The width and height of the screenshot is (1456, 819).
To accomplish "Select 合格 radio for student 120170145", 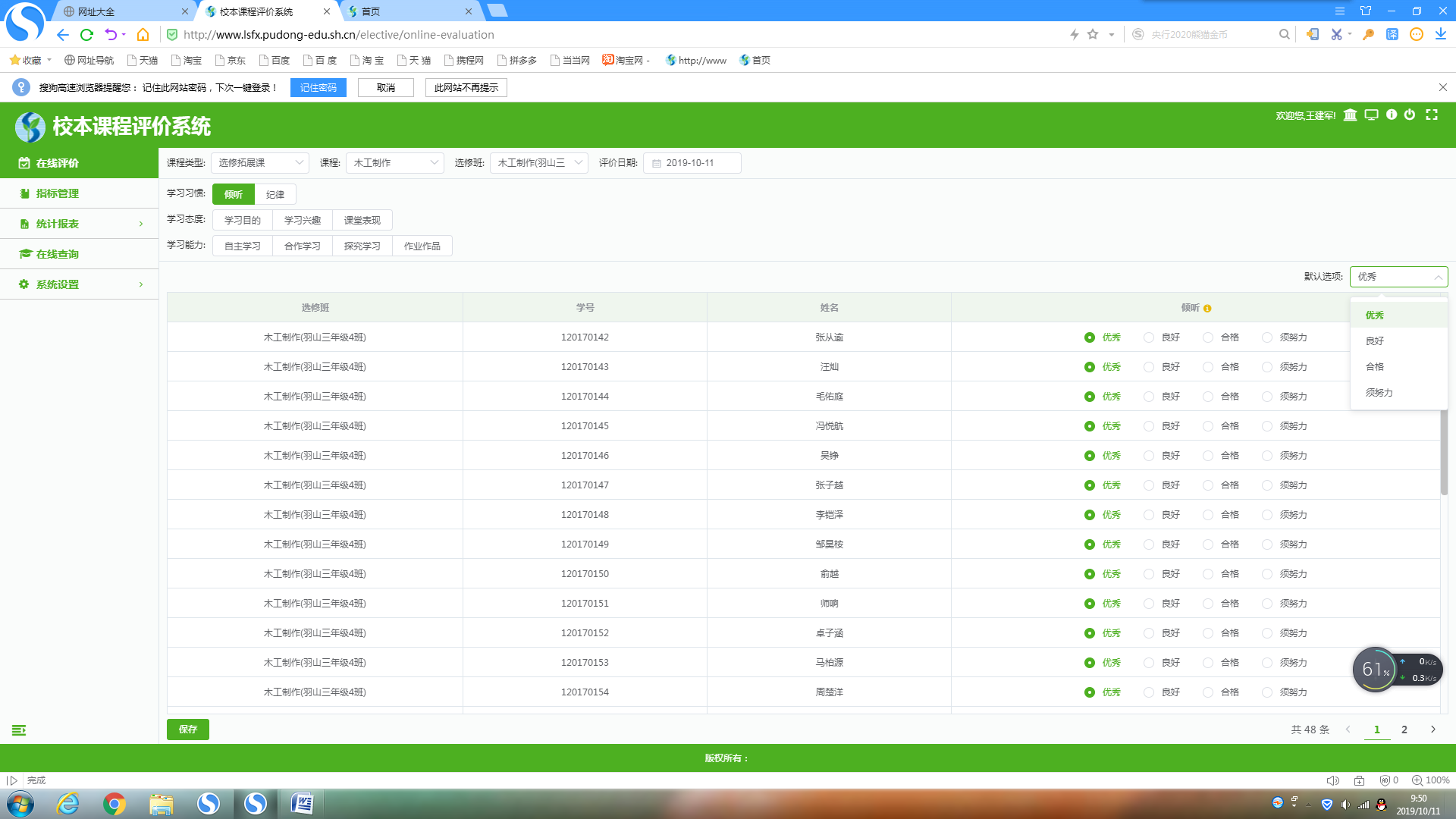I will pyautogui.click(x=1208, y=426).
